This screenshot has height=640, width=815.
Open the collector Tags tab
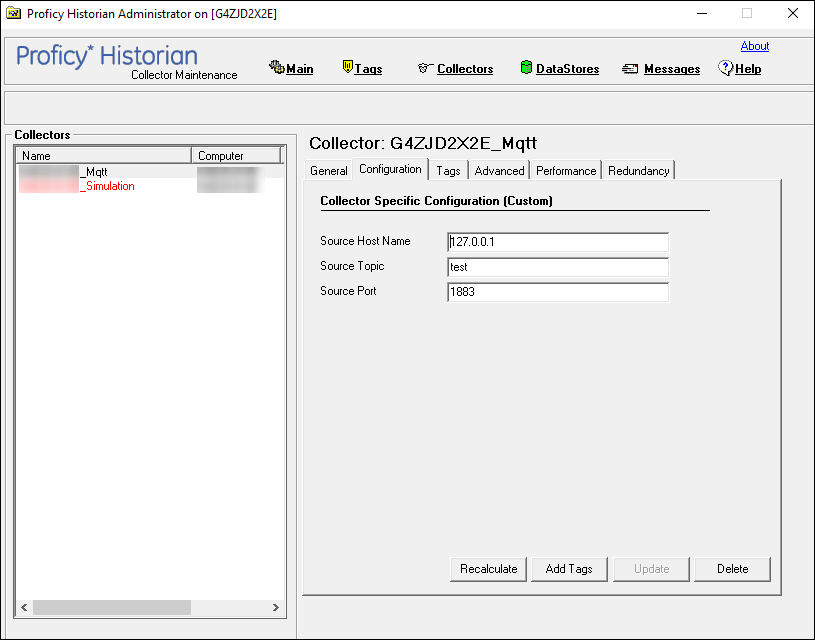pyautogui.click(x=448, y=171)
